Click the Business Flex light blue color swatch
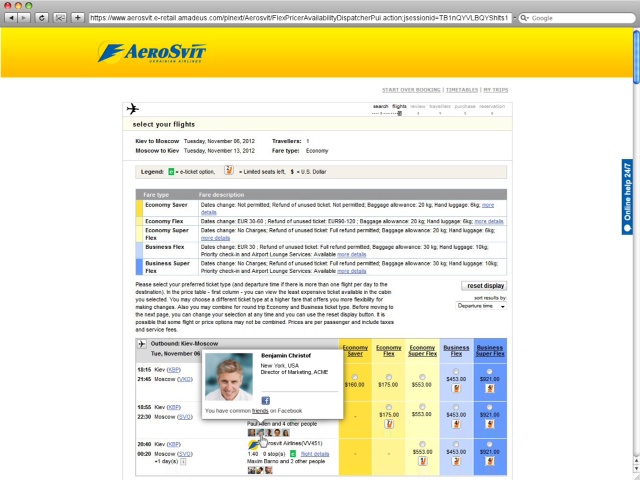Screen dimensions: 640x480 [139, 250]
